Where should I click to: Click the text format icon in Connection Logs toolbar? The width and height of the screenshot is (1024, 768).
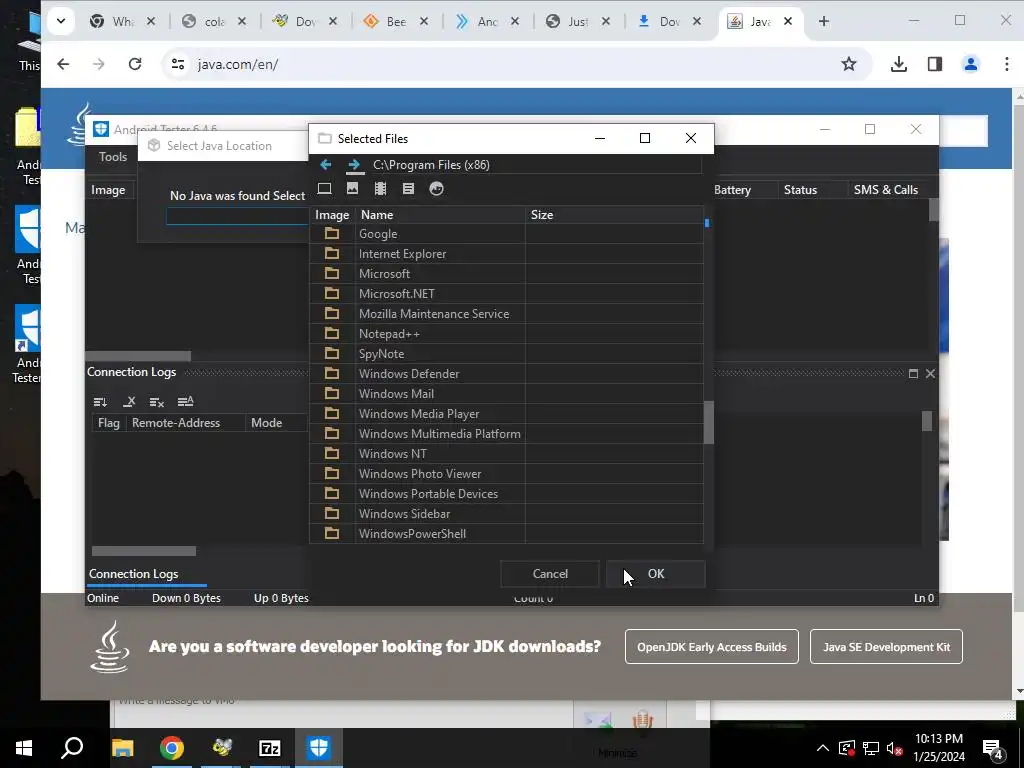185,402
